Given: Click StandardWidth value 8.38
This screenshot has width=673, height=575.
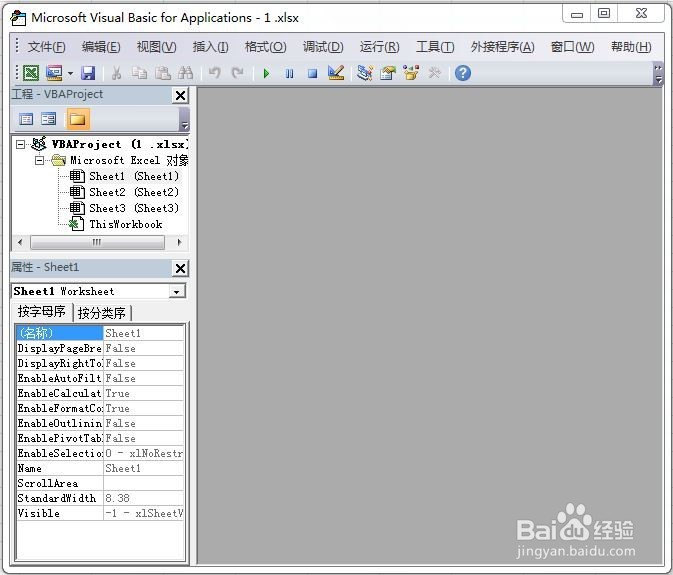Looking at the screenshot, I should pyautogui.click(x=144, y=499).
